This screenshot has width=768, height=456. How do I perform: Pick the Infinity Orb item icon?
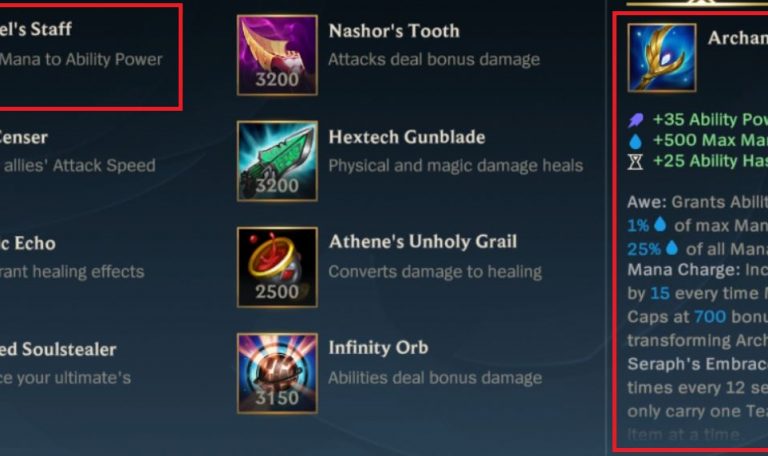coord(277,374)
